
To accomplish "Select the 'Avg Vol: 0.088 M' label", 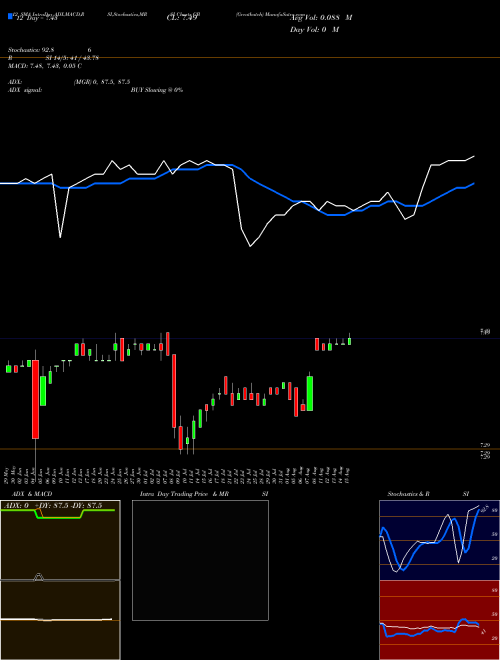I will pos(321,18).
